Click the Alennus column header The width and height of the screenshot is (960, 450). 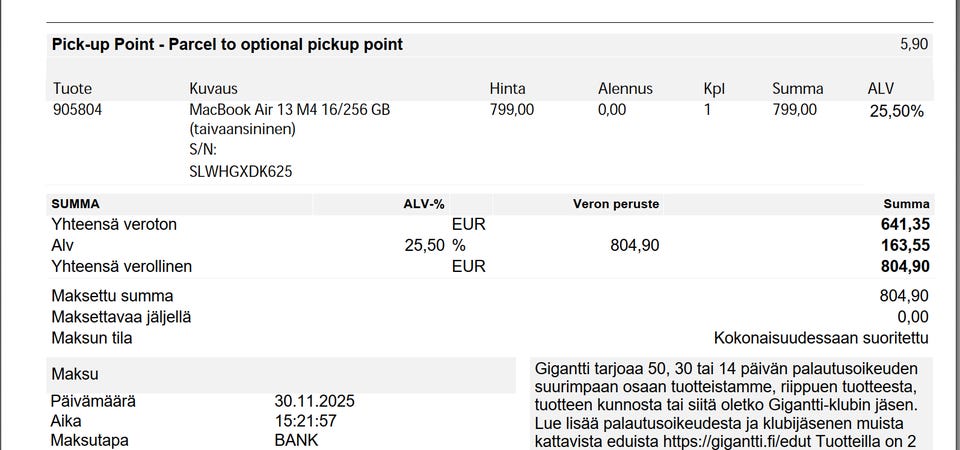(x=625, y=89)
